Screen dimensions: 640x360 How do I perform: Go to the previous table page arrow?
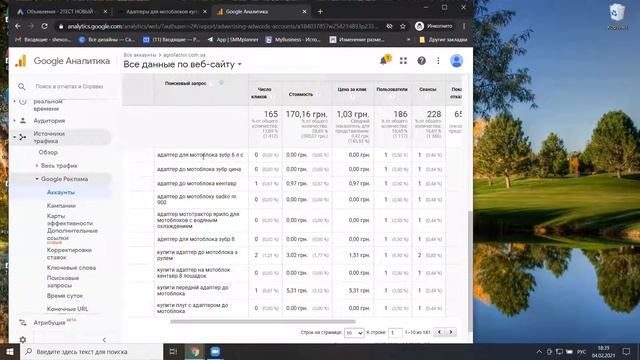[x=440, y=332]
